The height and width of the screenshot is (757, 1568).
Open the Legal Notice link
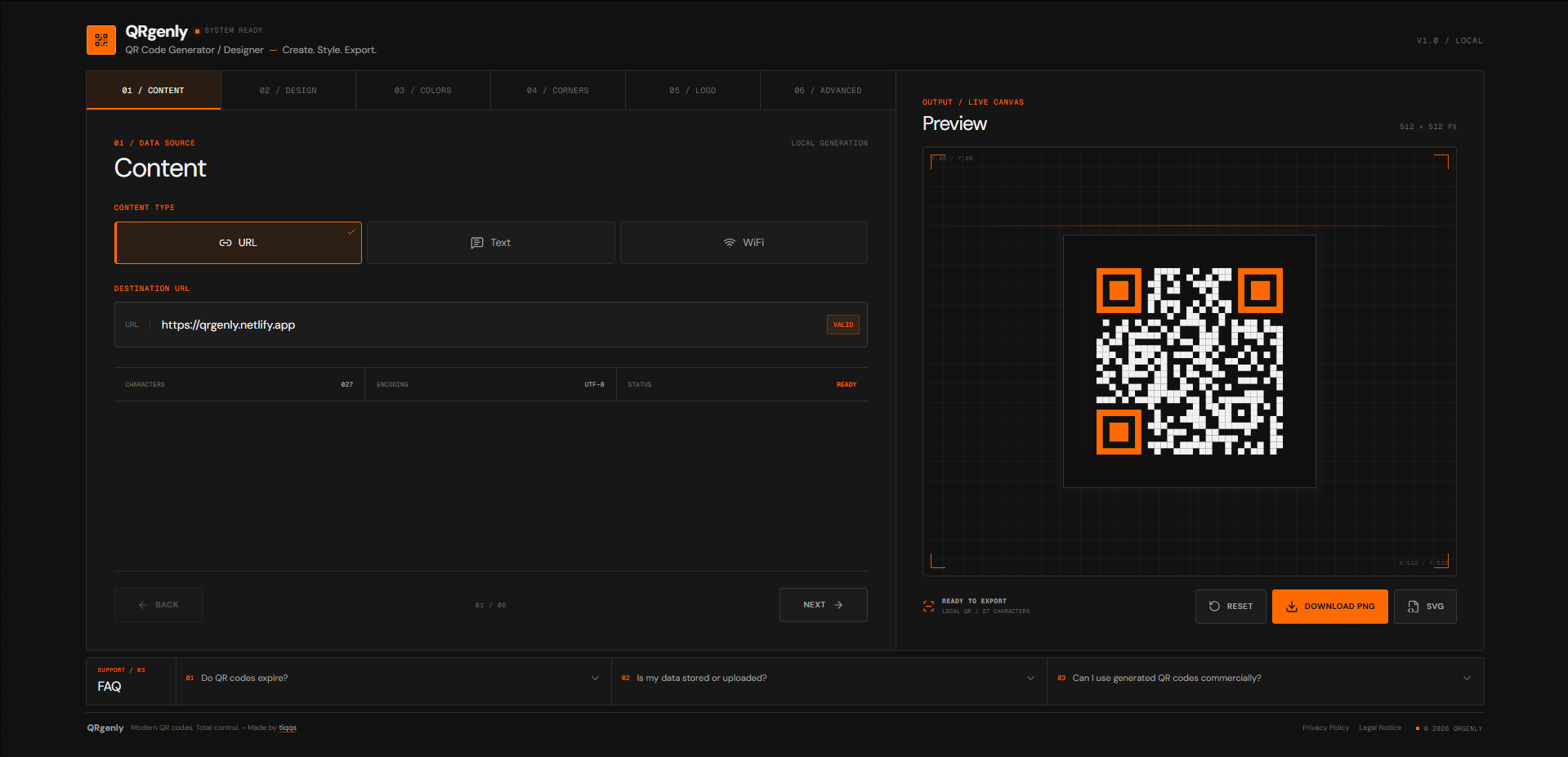(x=1380, y=728)
